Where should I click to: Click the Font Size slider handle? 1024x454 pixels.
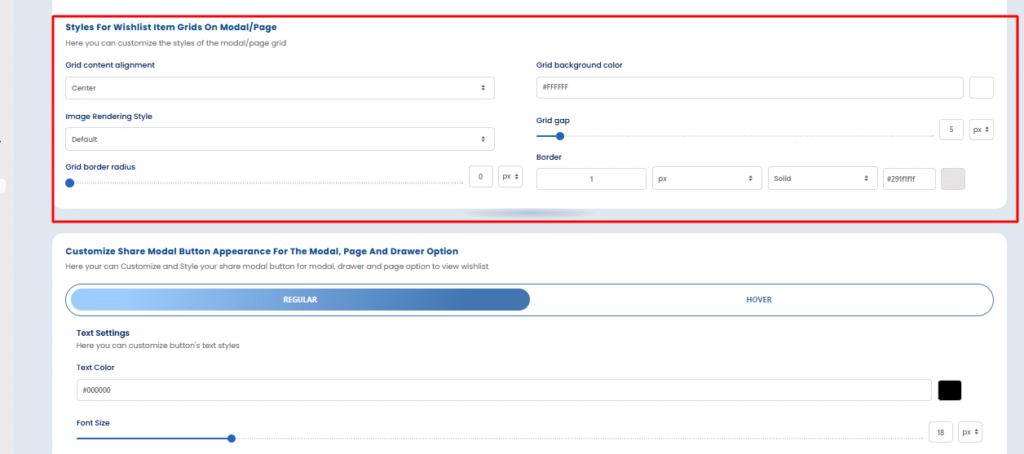tap(231, 438)
